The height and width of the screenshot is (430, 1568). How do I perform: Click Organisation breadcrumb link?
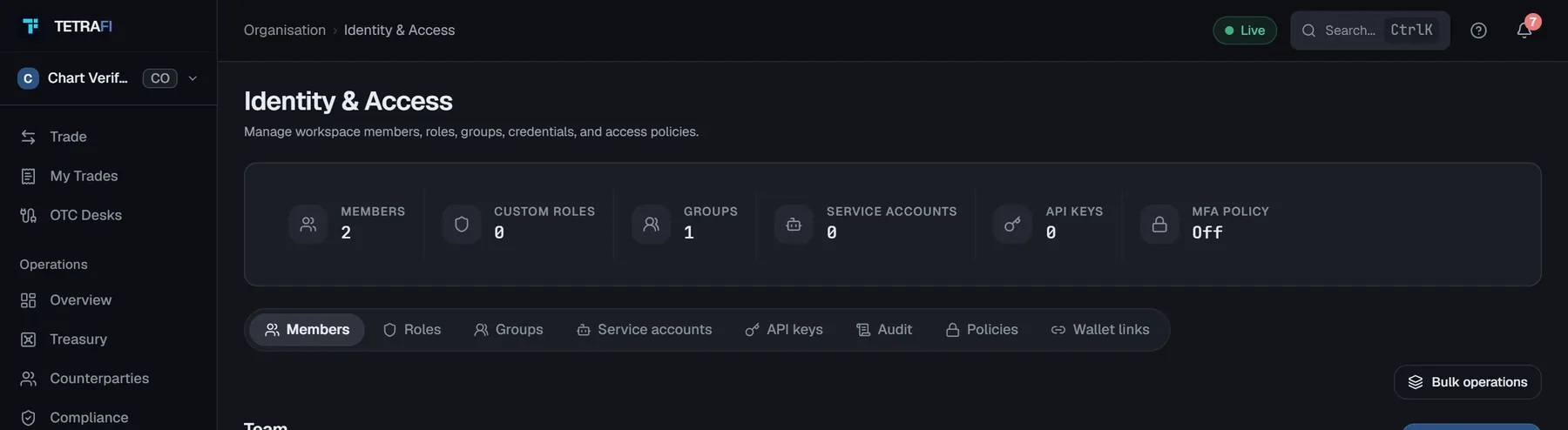(285, 30)
